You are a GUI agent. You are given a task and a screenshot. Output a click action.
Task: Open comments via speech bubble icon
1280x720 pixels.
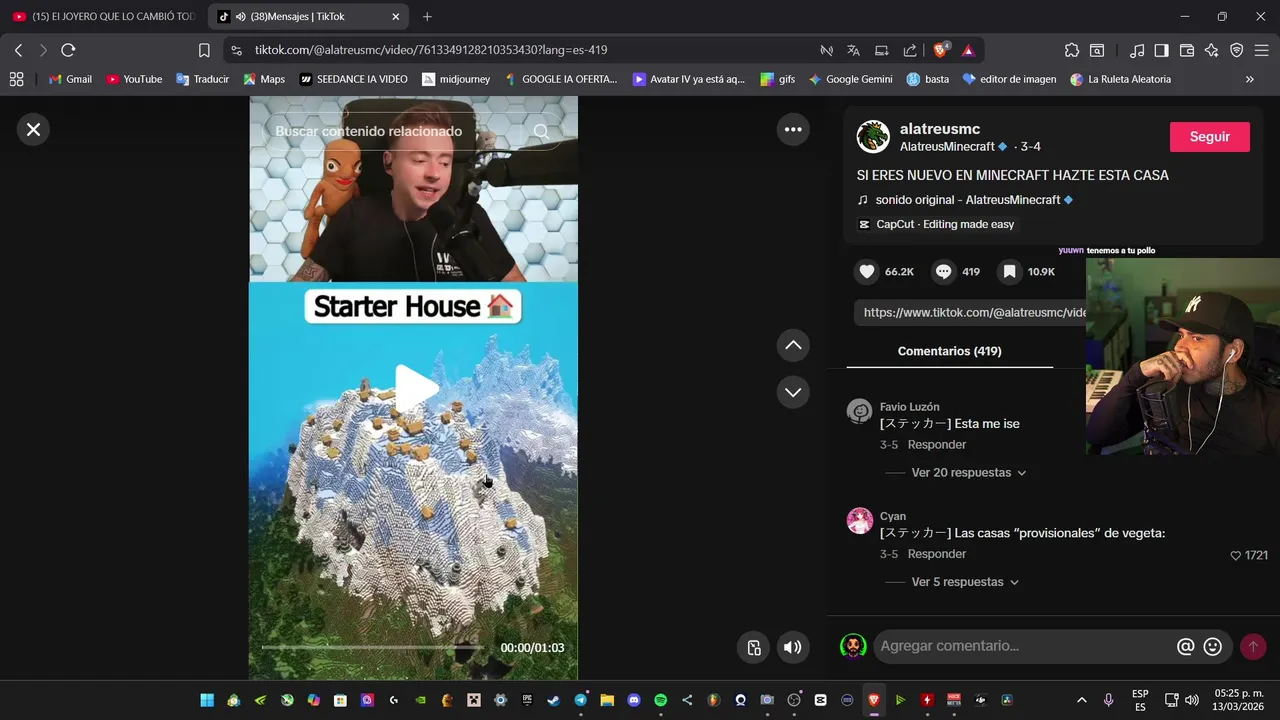tap(943, 271)
